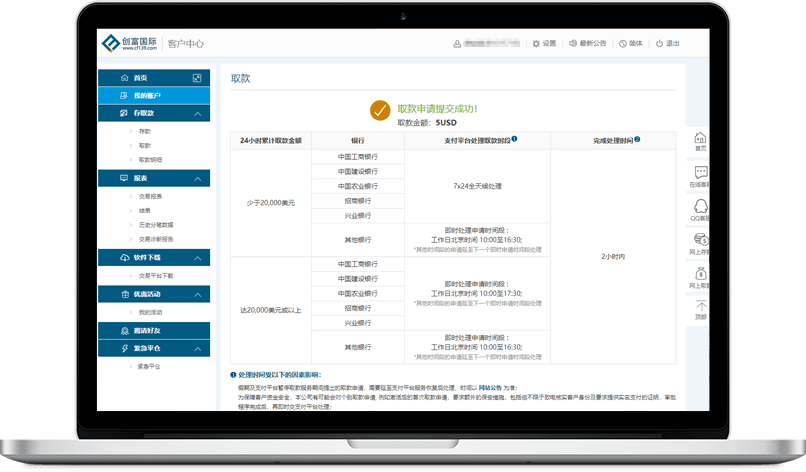Open the 我的账户 sidebar section

tap(154, 96)
